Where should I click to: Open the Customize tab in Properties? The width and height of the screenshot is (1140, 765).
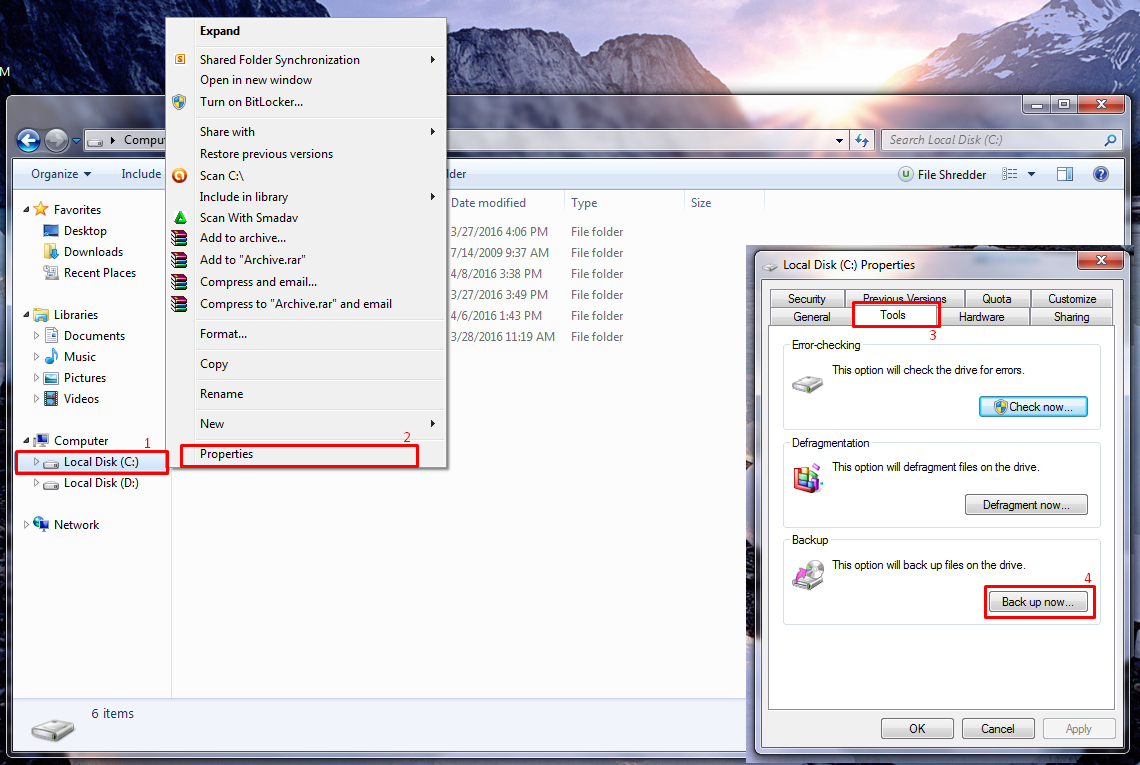(x=1072, y=299)
